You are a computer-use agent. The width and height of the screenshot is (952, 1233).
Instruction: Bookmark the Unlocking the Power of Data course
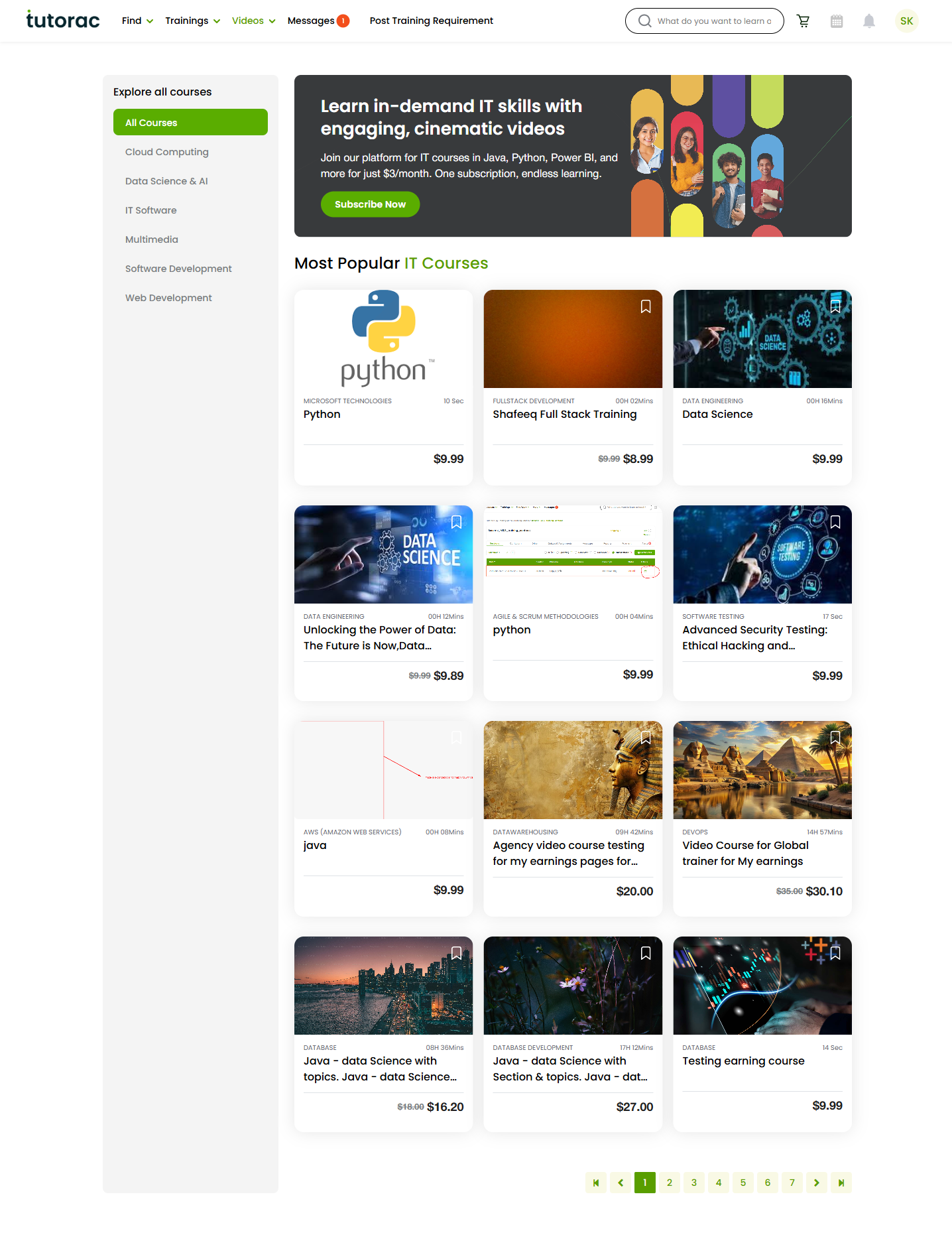pos(456,522)
